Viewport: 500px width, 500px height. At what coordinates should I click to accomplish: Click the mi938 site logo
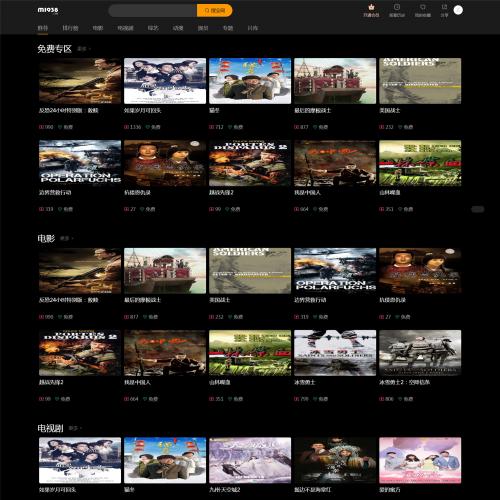click(48, 10)
